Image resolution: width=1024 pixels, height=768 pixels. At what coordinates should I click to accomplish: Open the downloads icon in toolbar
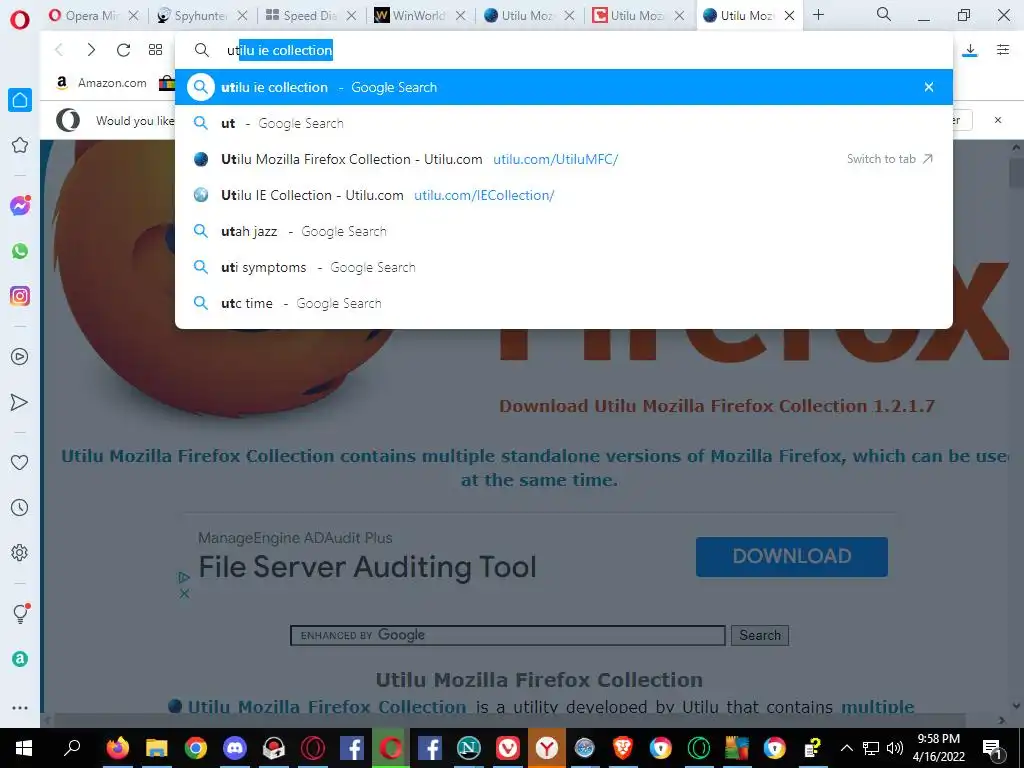(970, 50)
